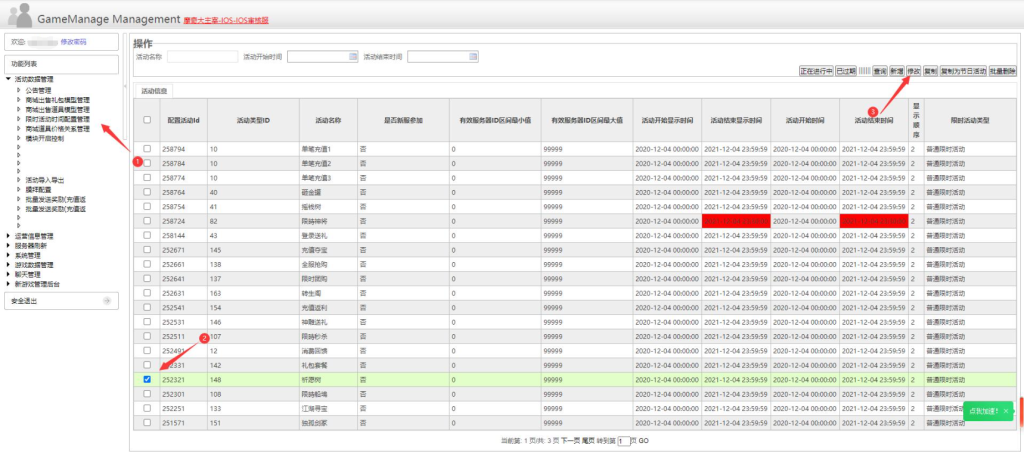Open the calendar icon for 活动开始时间
1024x452 pixels.
click(353, 57)
